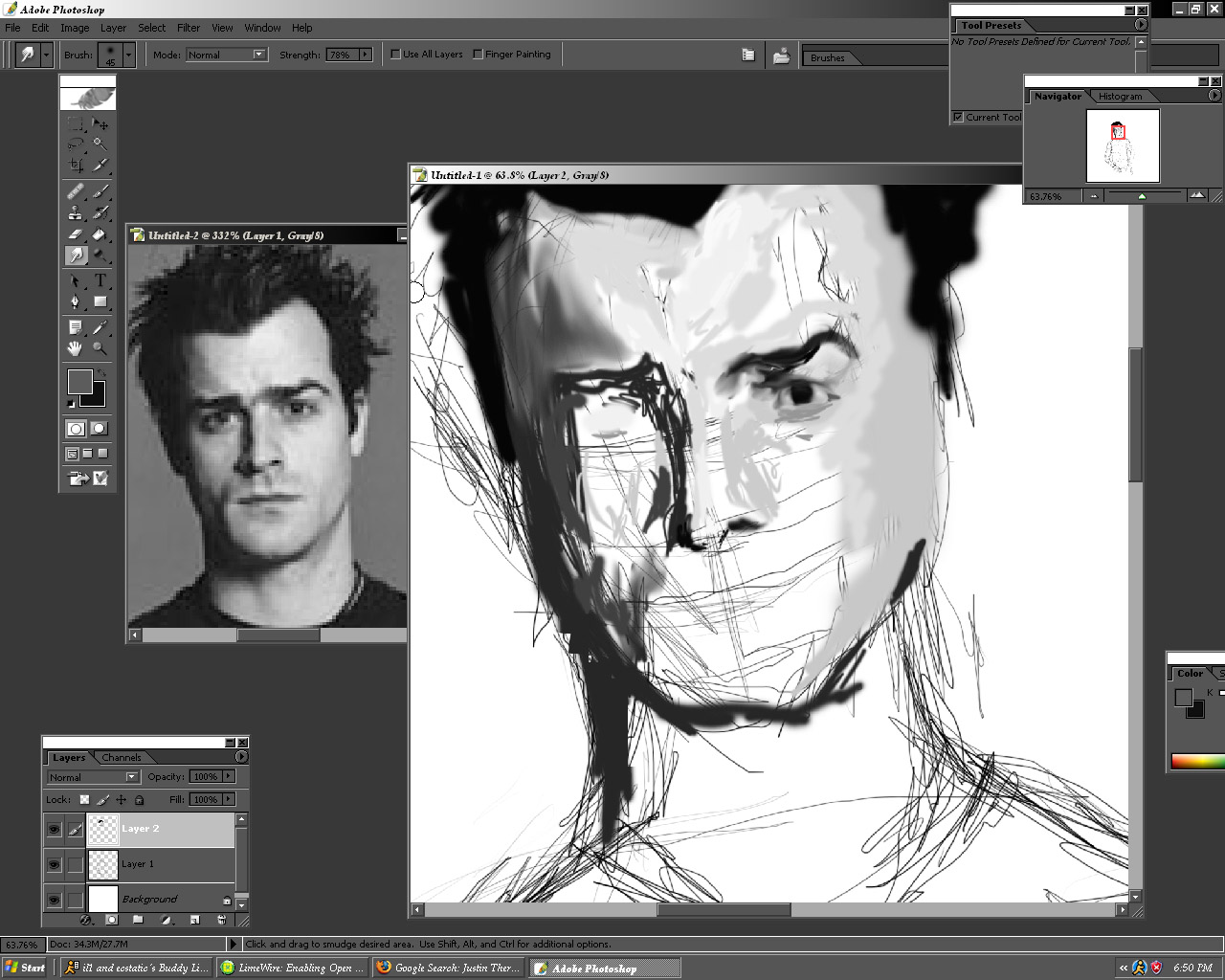Select the Path Selection arrow tool
The width and height of the screenshot is (1225, 980).
[x=76, y=280]
